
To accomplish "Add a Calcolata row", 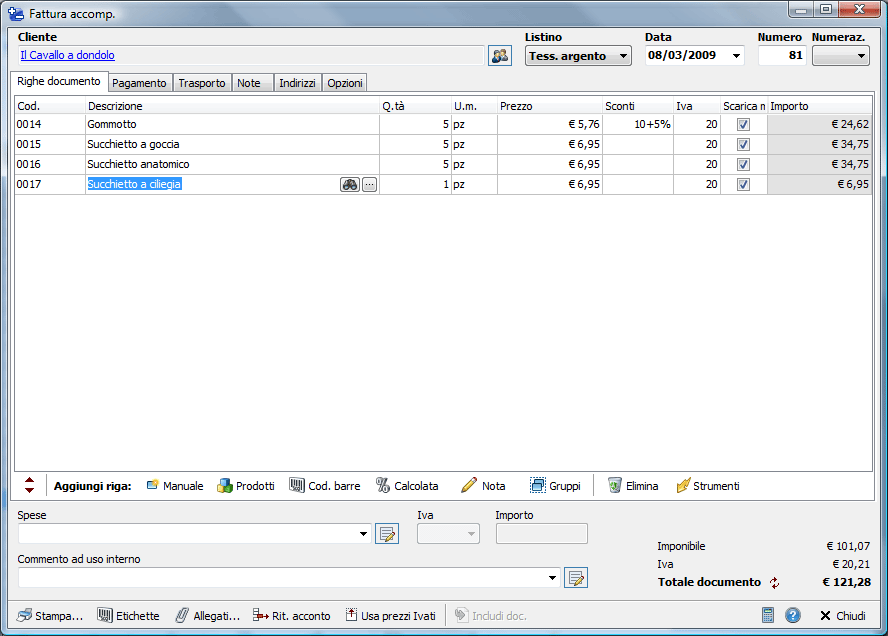I will tap(407, 486).
